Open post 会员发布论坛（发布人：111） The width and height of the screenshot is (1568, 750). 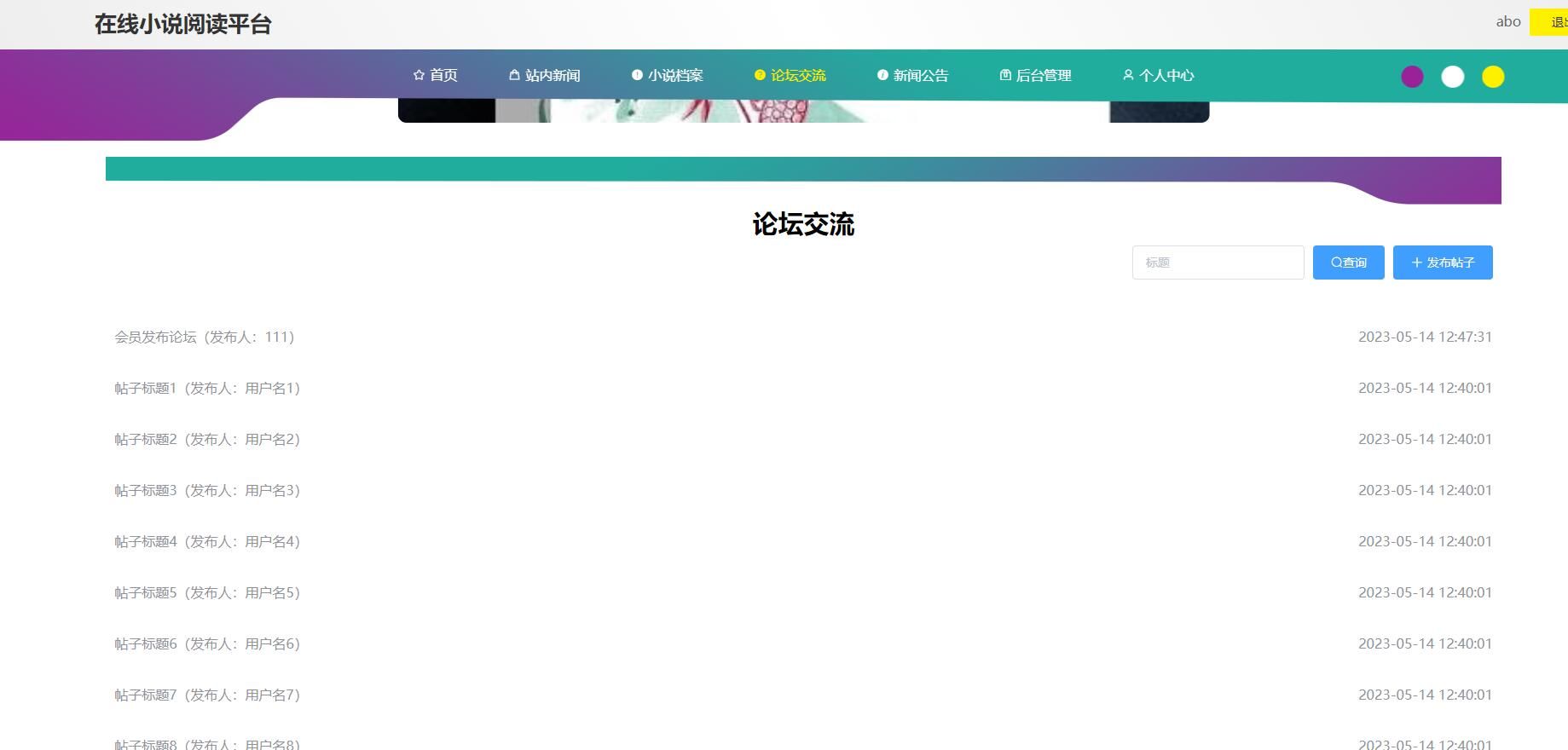coord(205,337)
